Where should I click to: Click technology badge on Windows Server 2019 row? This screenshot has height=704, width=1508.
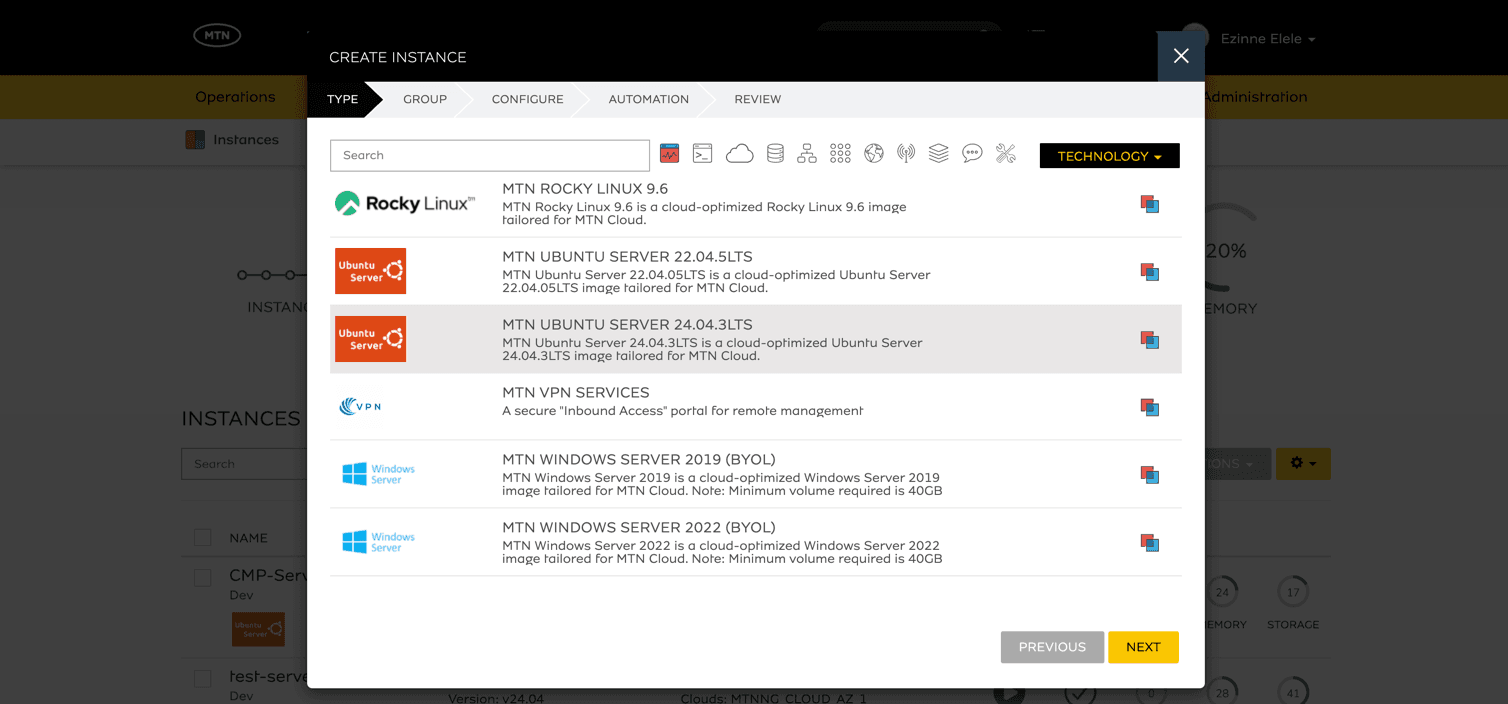pyautogui.click(x=1150, y=475)
